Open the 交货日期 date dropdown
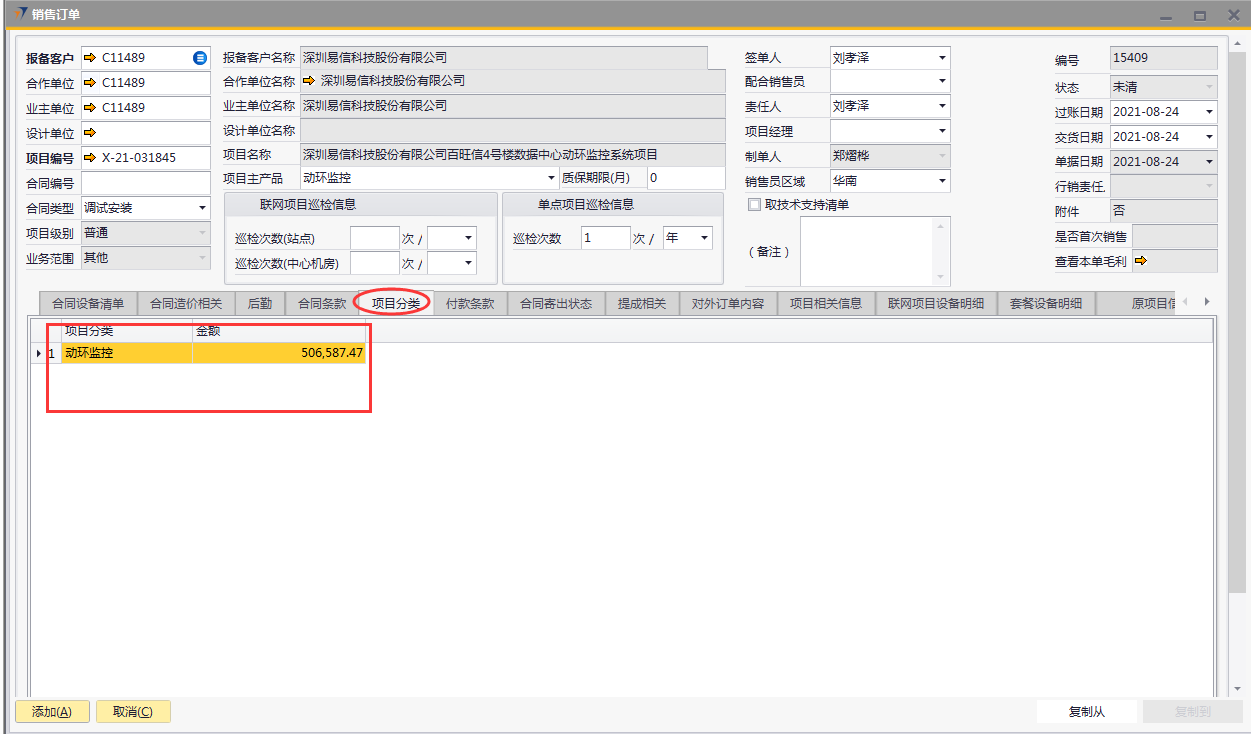Viewport: 1251px width, 734px height. tap(1208, 137)
